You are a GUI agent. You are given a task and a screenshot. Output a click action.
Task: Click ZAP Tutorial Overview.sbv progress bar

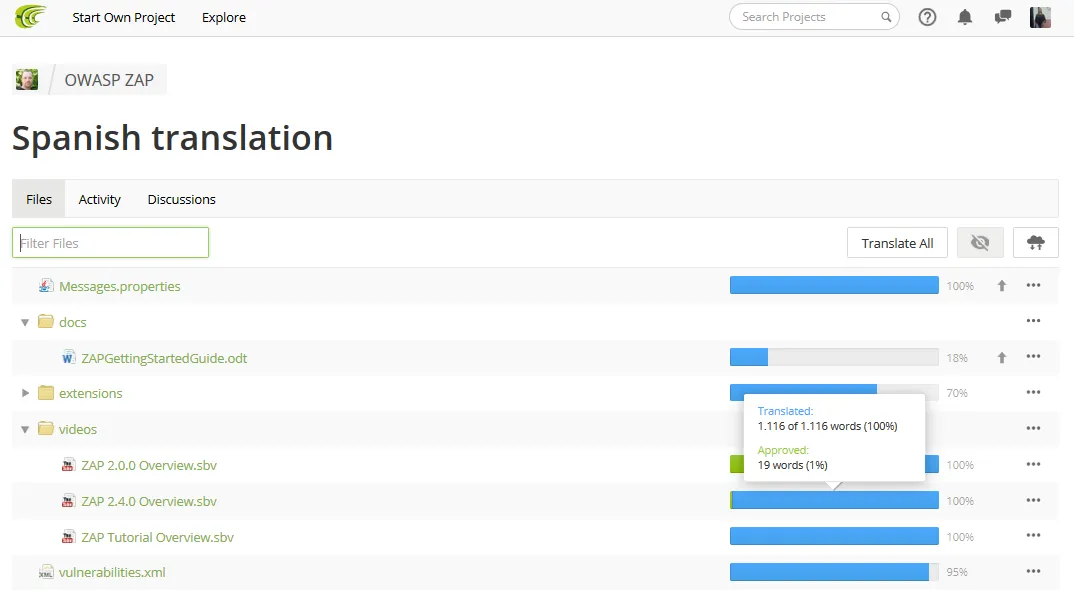[834, 536]
